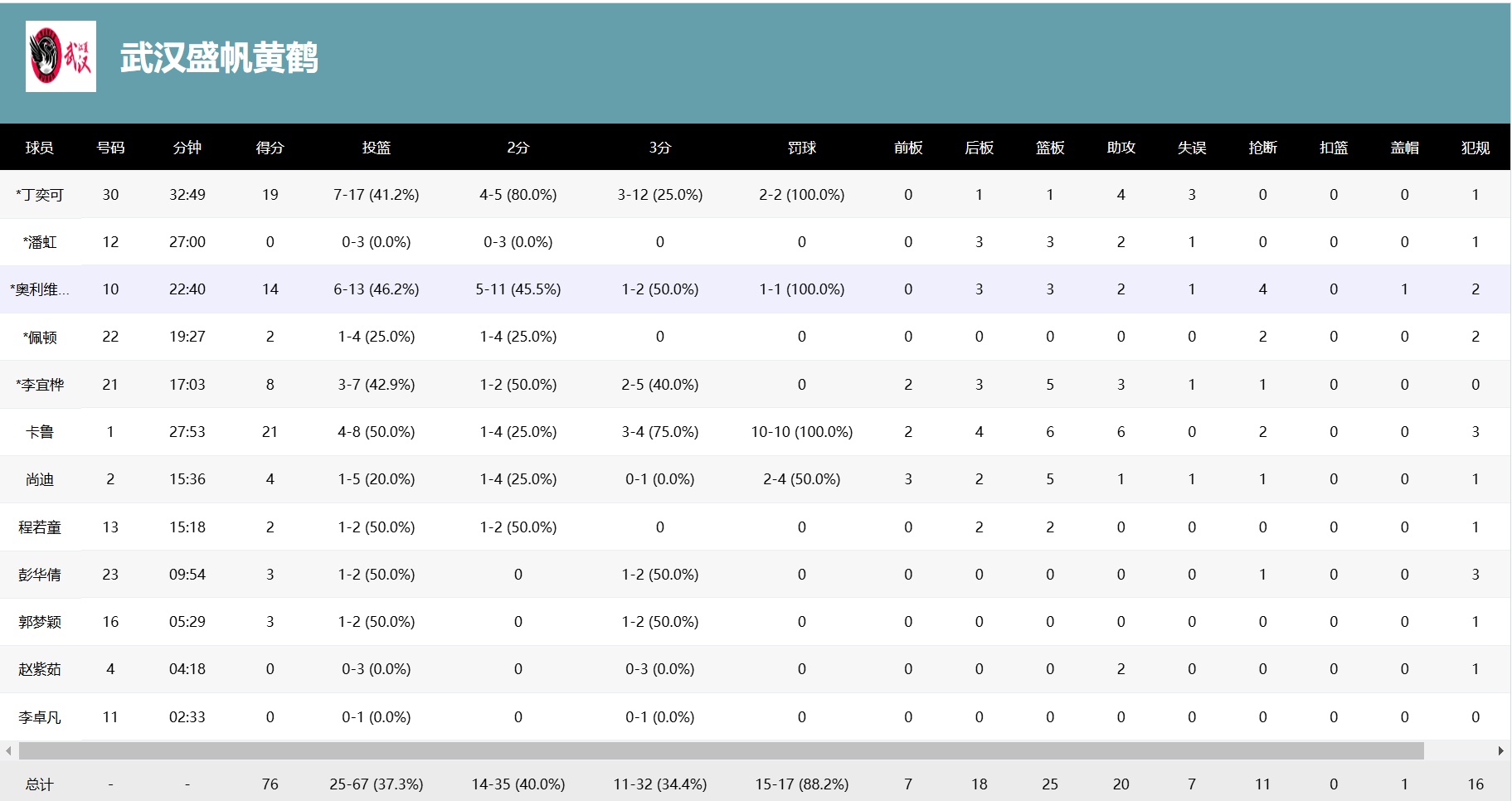Open player 丁奕可 in the table
This screenshot has height=801, width=1512.
(40, 195)
